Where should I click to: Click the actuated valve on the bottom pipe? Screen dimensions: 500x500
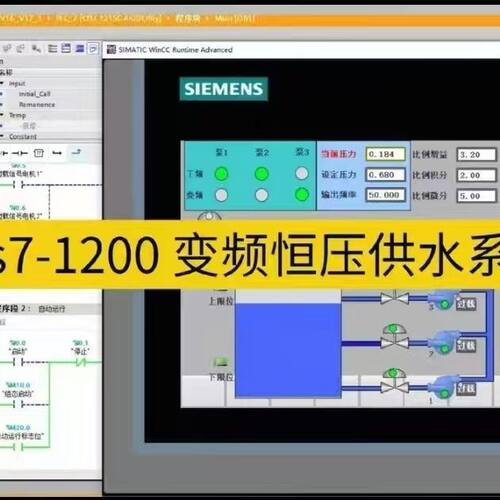pos(394,381)
